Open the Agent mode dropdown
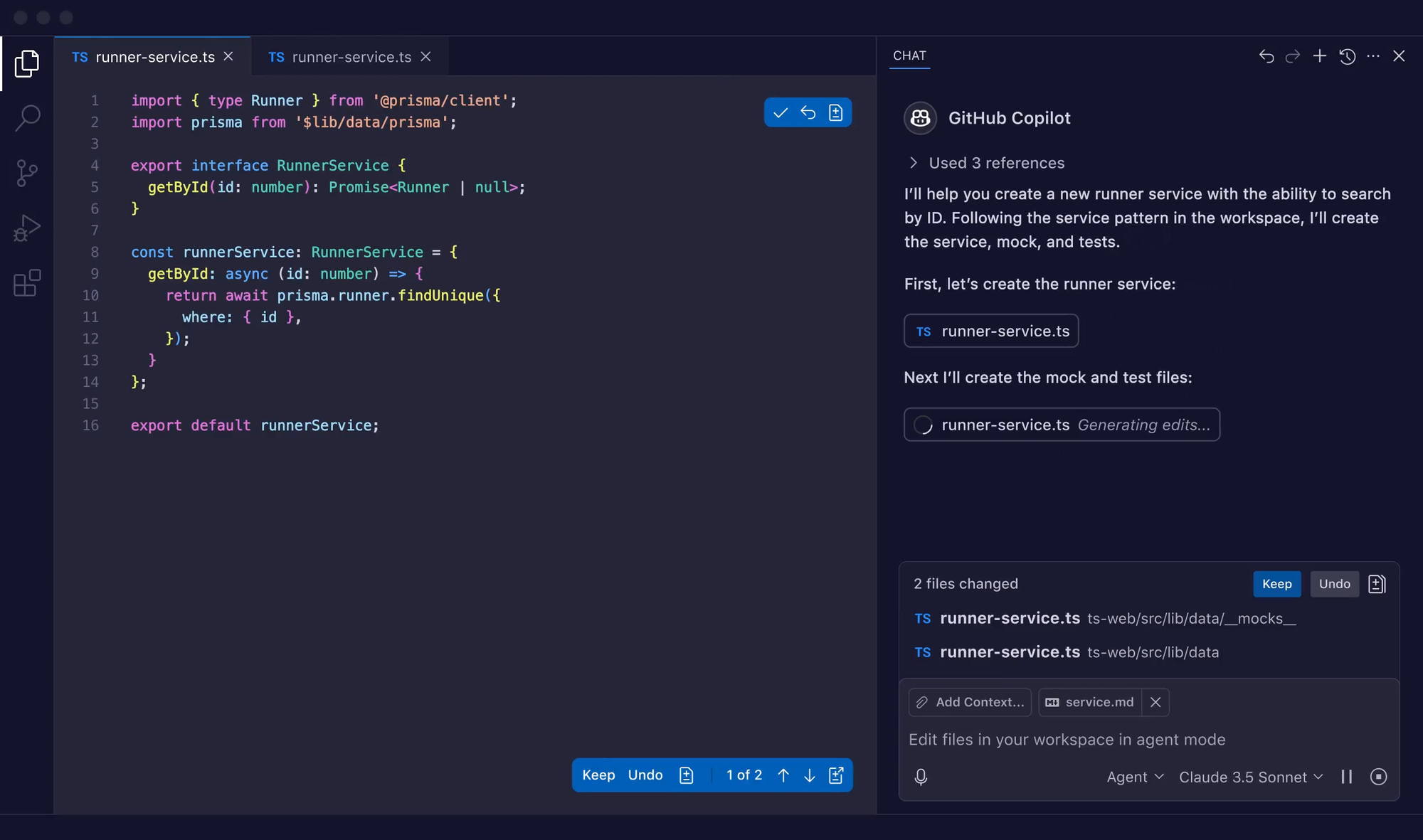The width and height of the screenshot is (1423, 840). [1135, 777]
